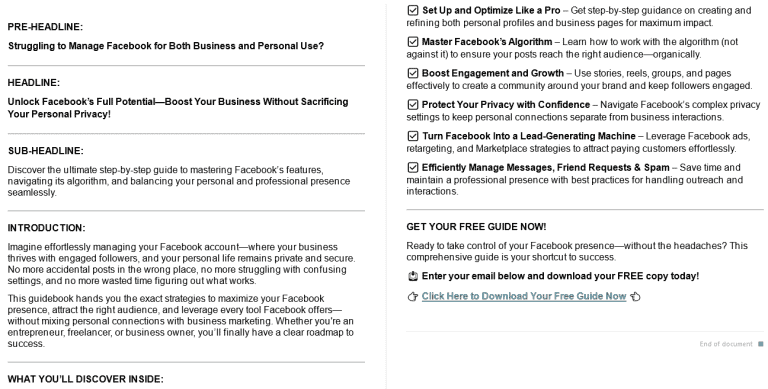Click the Struggling to Manage Facebook pre-headline text

point(166,46)
